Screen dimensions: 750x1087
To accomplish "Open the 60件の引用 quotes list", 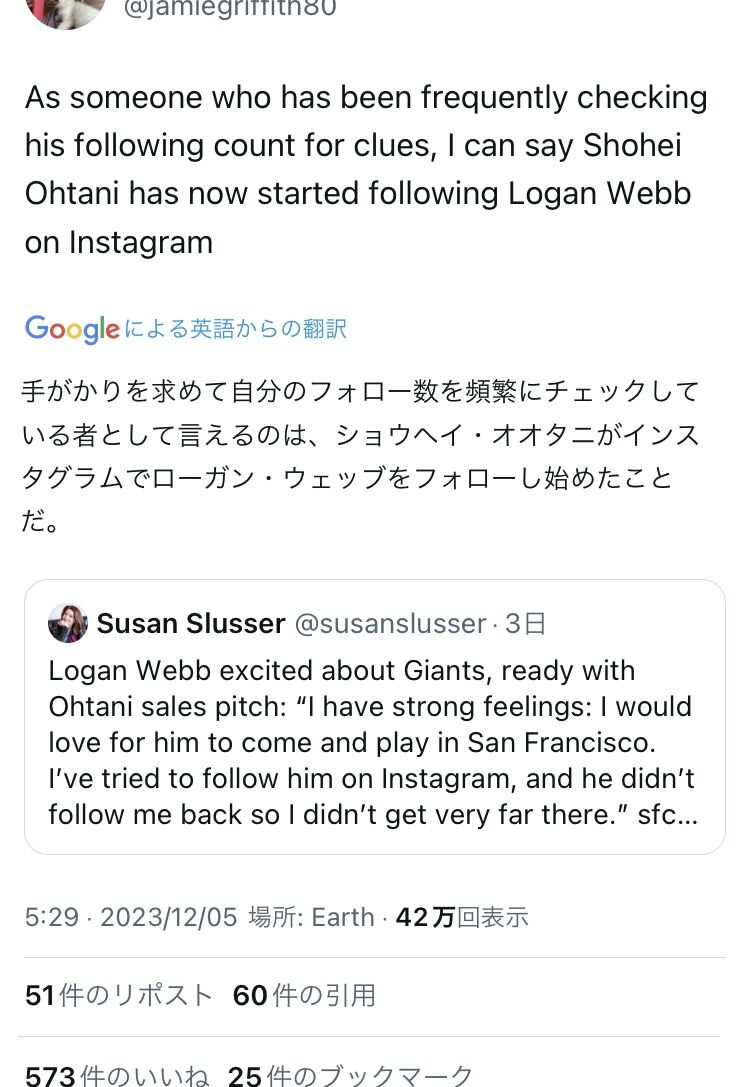I will [x=304, y=995].
